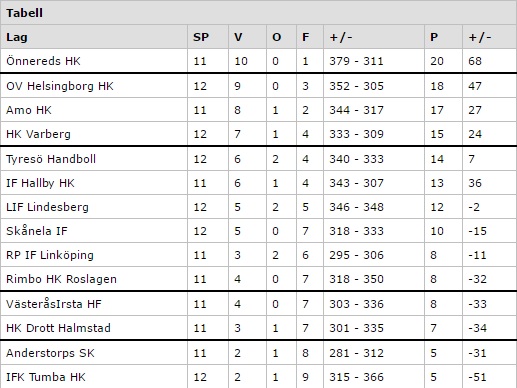
Task: Click Önnereds HK goals cell 379 - 311
Action: coord(357,61)
